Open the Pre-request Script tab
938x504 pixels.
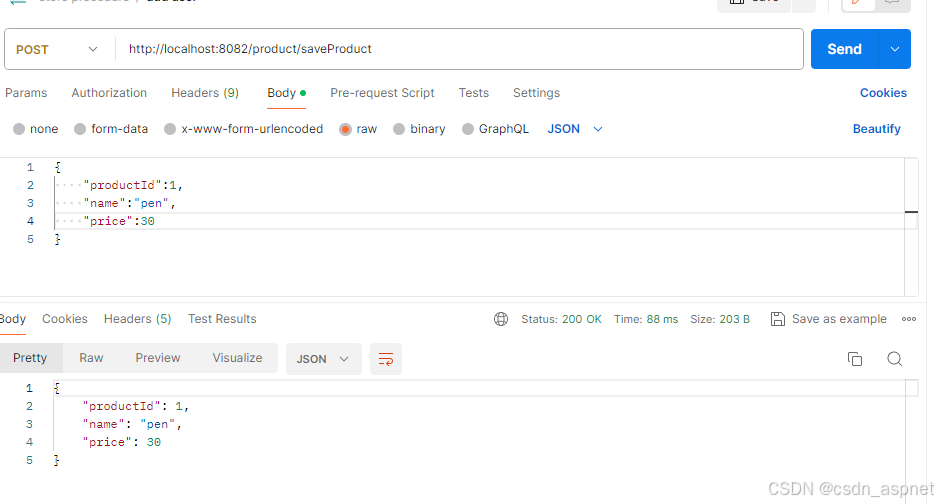point(382,93)
